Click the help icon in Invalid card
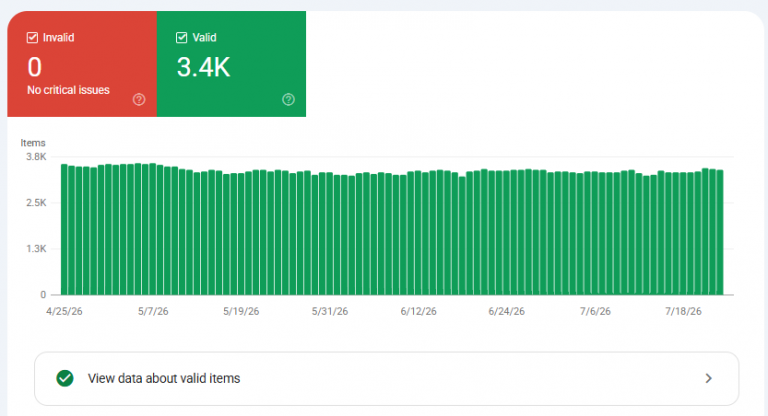 pyautogui.click(x=139, y=99)
